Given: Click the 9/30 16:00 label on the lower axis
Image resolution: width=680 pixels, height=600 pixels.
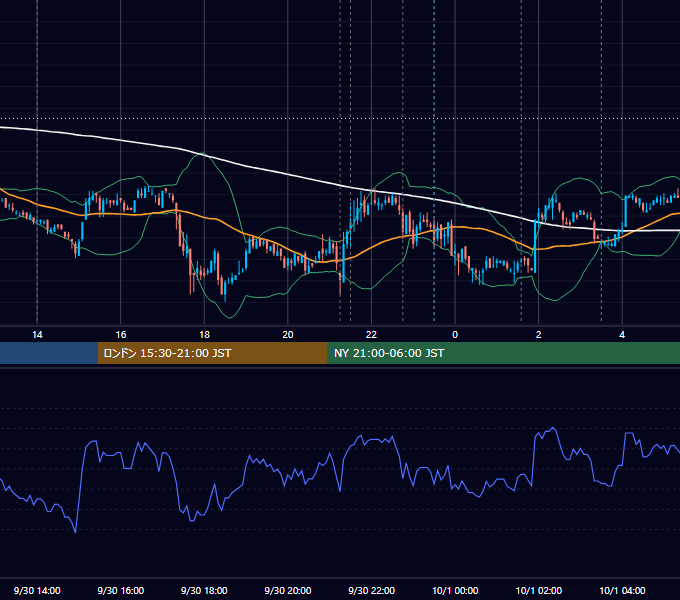Looking at the screenshot, I should point(121,590).
